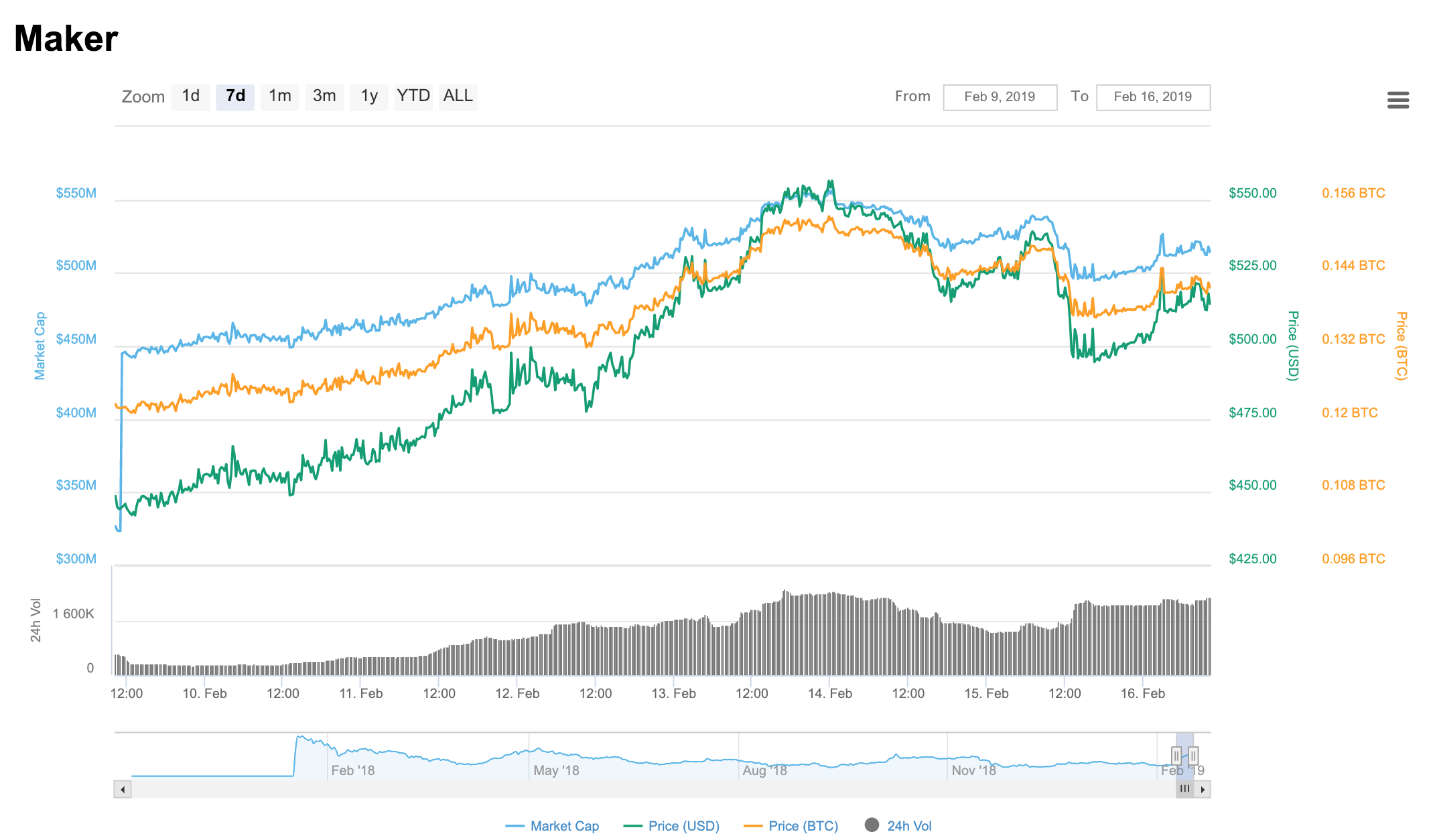The height and width of the screenshot is (840, 1431).
Task: Click the Maker chart title
Action: tap(66, 38)
